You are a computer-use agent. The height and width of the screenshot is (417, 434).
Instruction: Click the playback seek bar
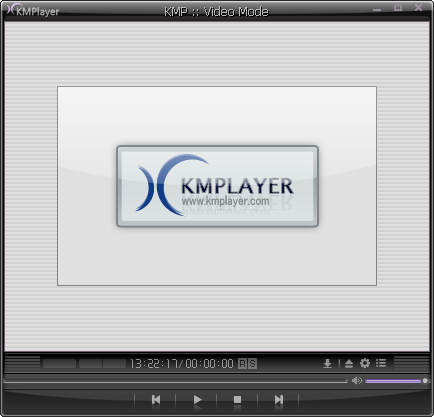[175, 381]
